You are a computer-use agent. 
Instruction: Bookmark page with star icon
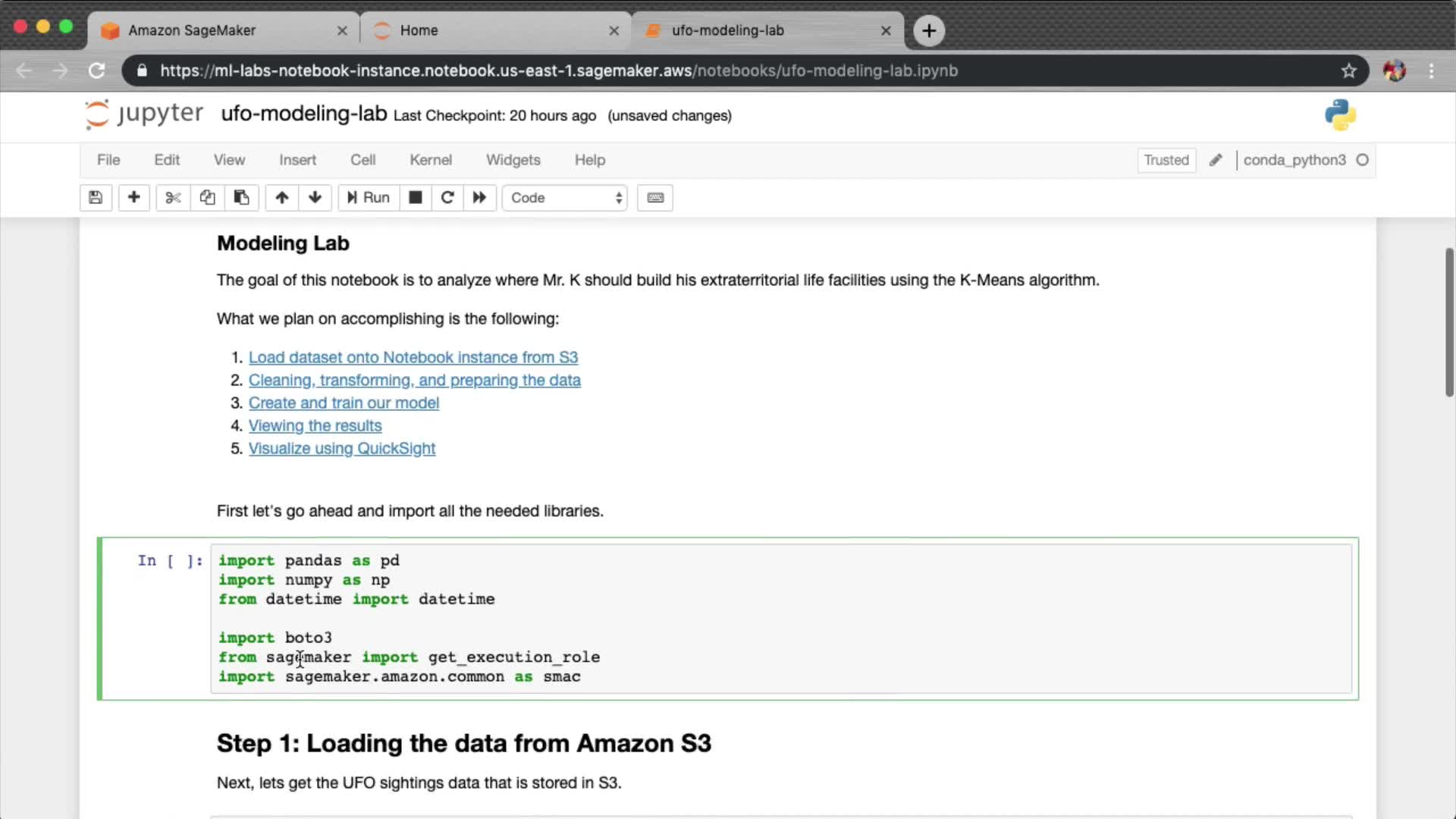click(x=1348, y=71)
